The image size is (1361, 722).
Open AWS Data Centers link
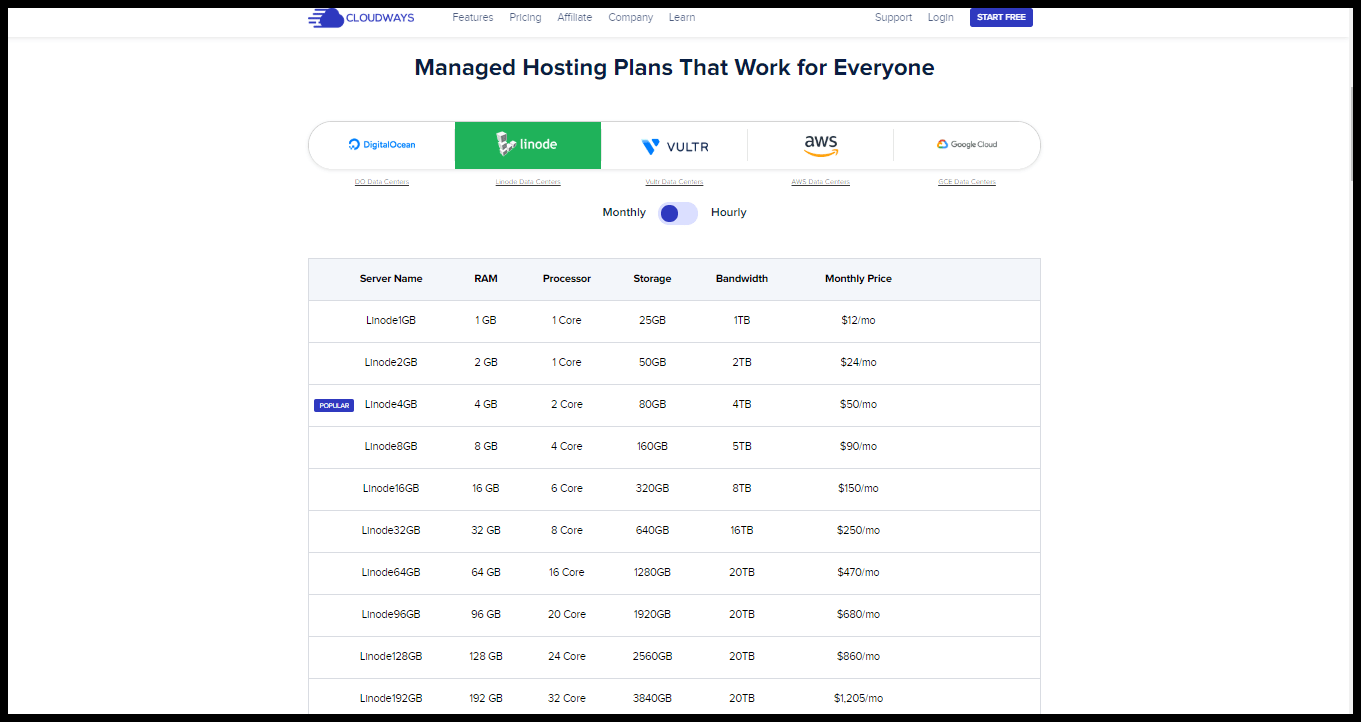(x=820, y=182)
